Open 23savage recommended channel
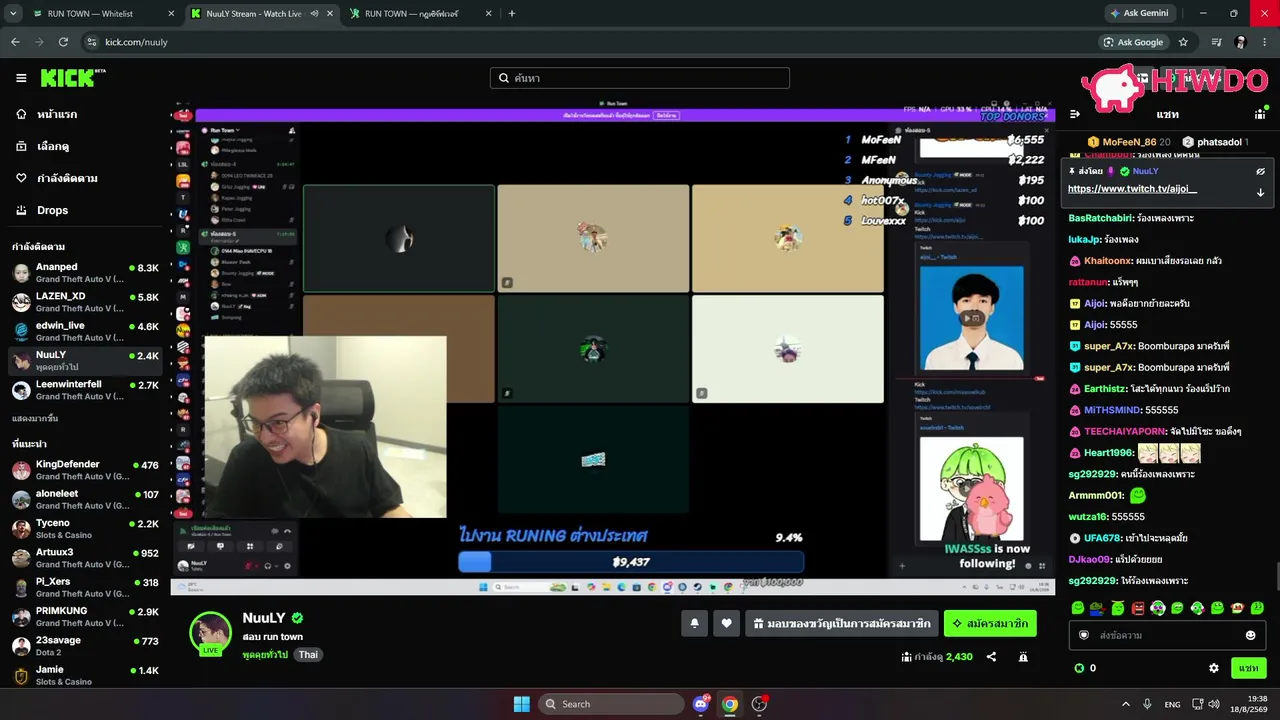This screenshot has height=720, width=1280. pyautogui.click(x=85, y=646)
